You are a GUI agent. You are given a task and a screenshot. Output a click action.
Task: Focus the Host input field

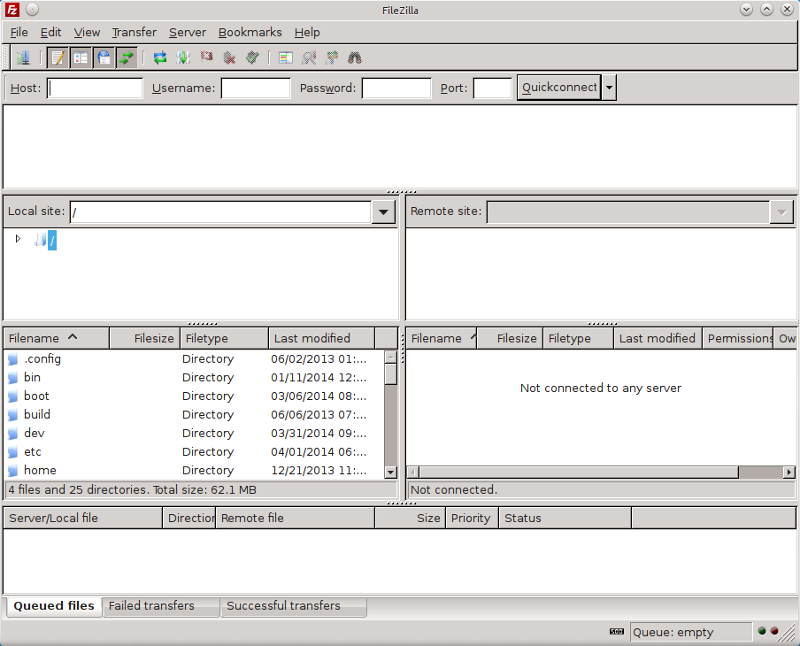(x=95, y=88)
